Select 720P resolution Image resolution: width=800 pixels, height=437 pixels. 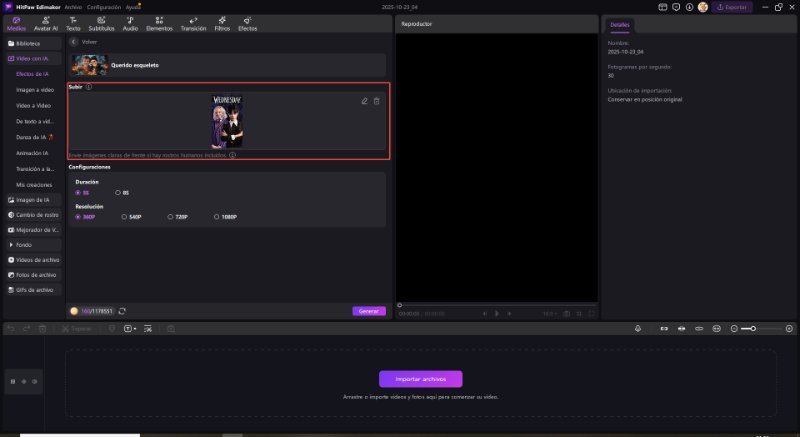169,216
